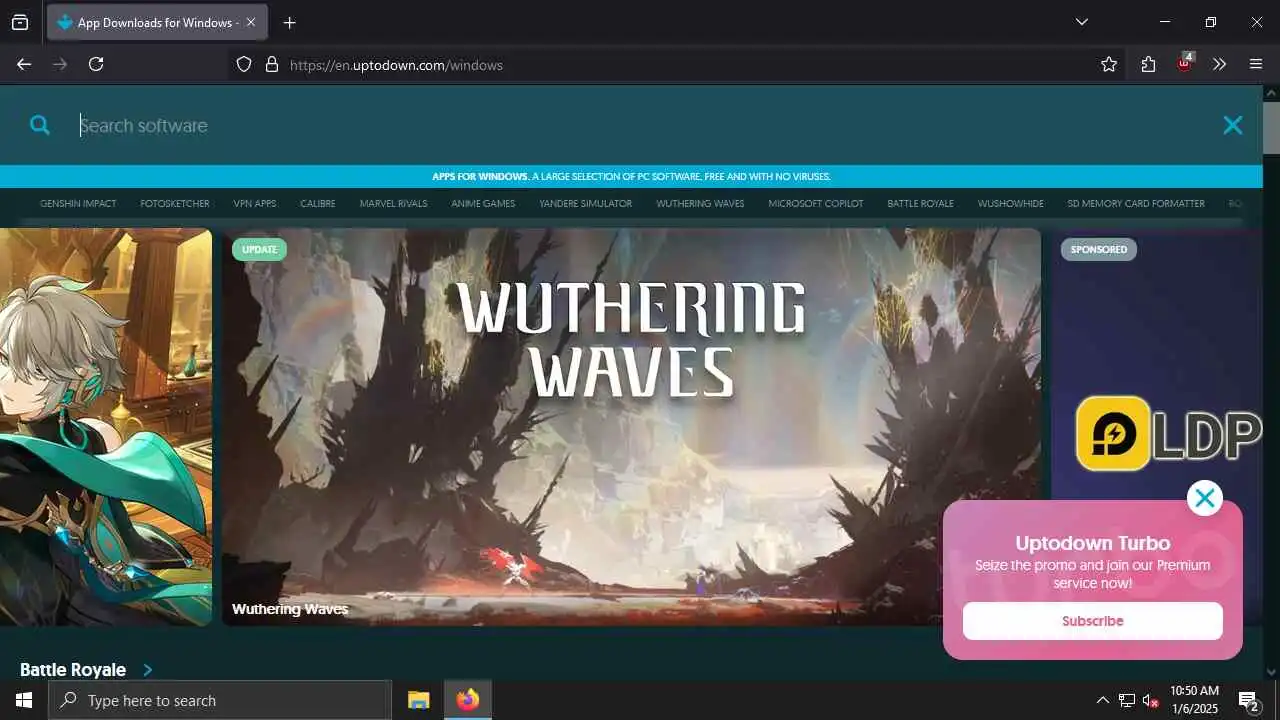Click the search magnifier icon

40,125
